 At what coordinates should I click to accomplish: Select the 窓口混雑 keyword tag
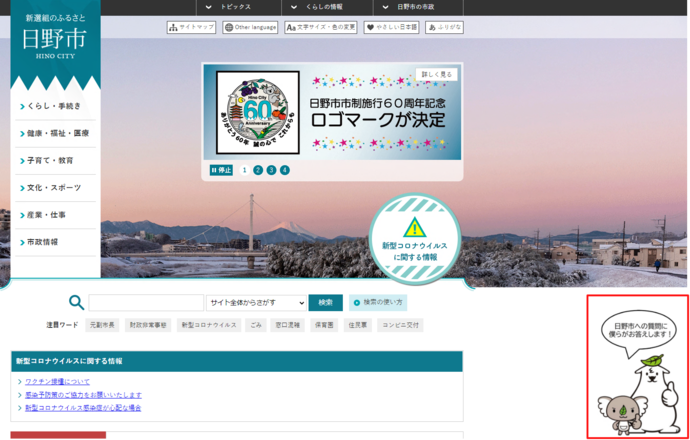pyautogui.click(x=287, y=326)
